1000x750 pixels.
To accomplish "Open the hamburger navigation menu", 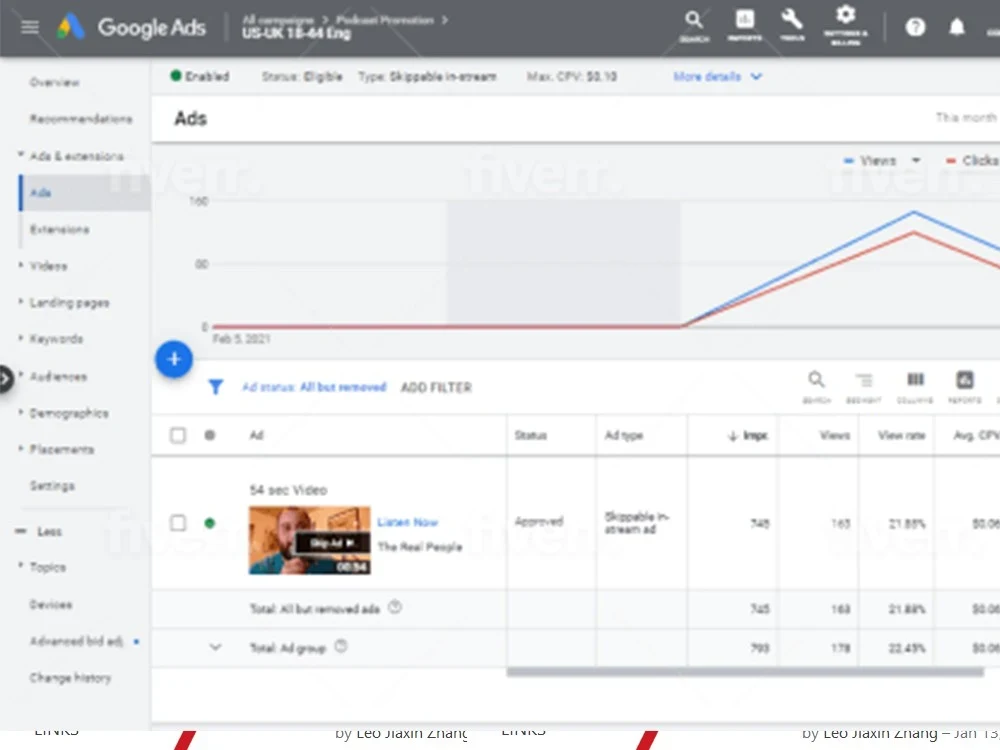I will pos(30,27).
